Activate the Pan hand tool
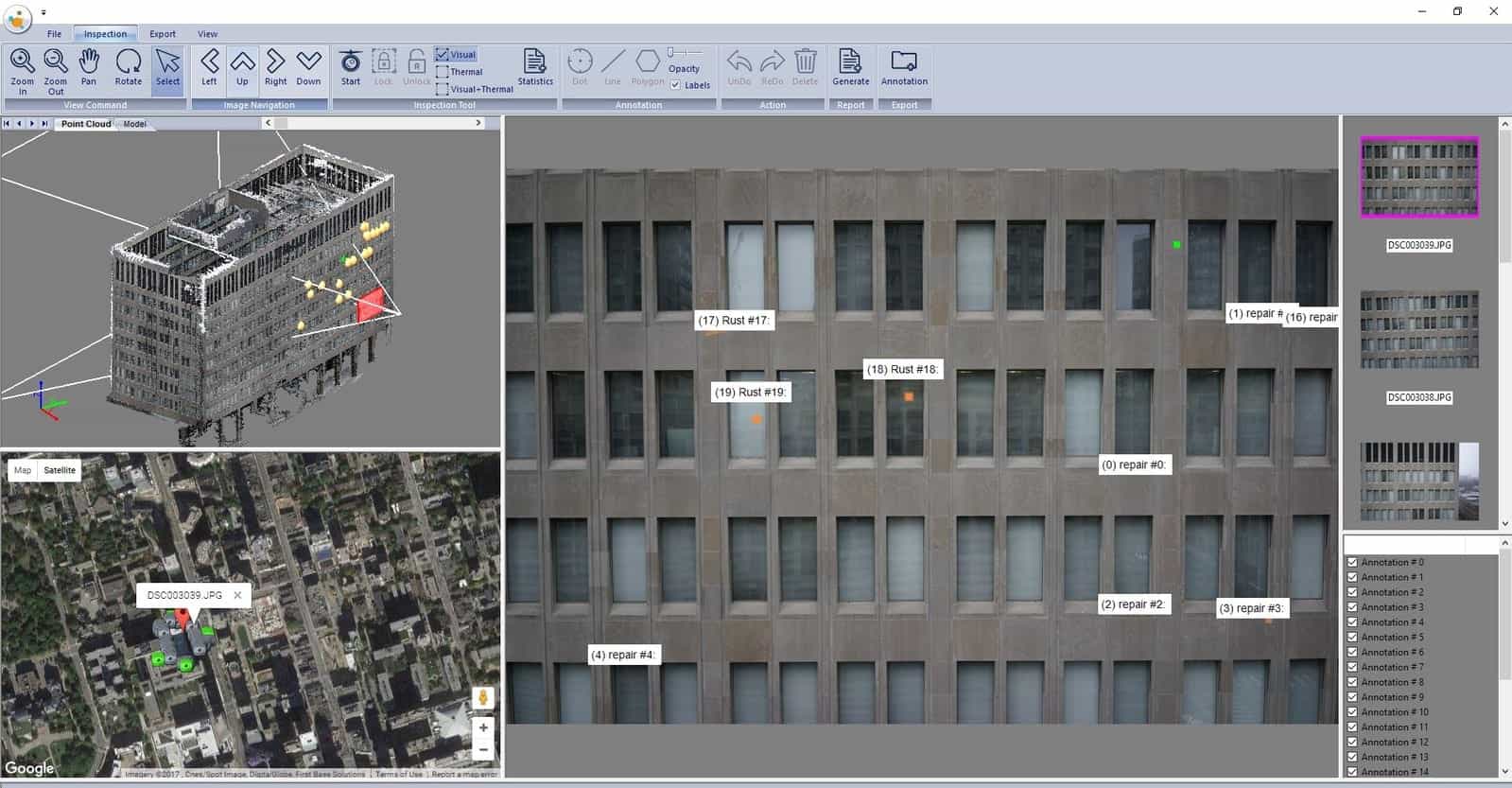Image resolution: width=1512 pixels, height=788 pixels. pos(89,68)
